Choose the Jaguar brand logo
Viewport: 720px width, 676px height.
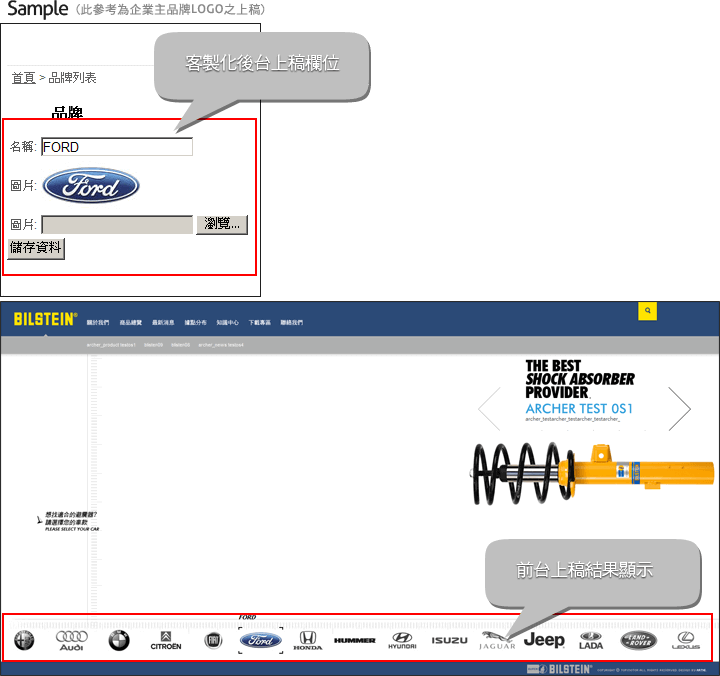(497, 640)
